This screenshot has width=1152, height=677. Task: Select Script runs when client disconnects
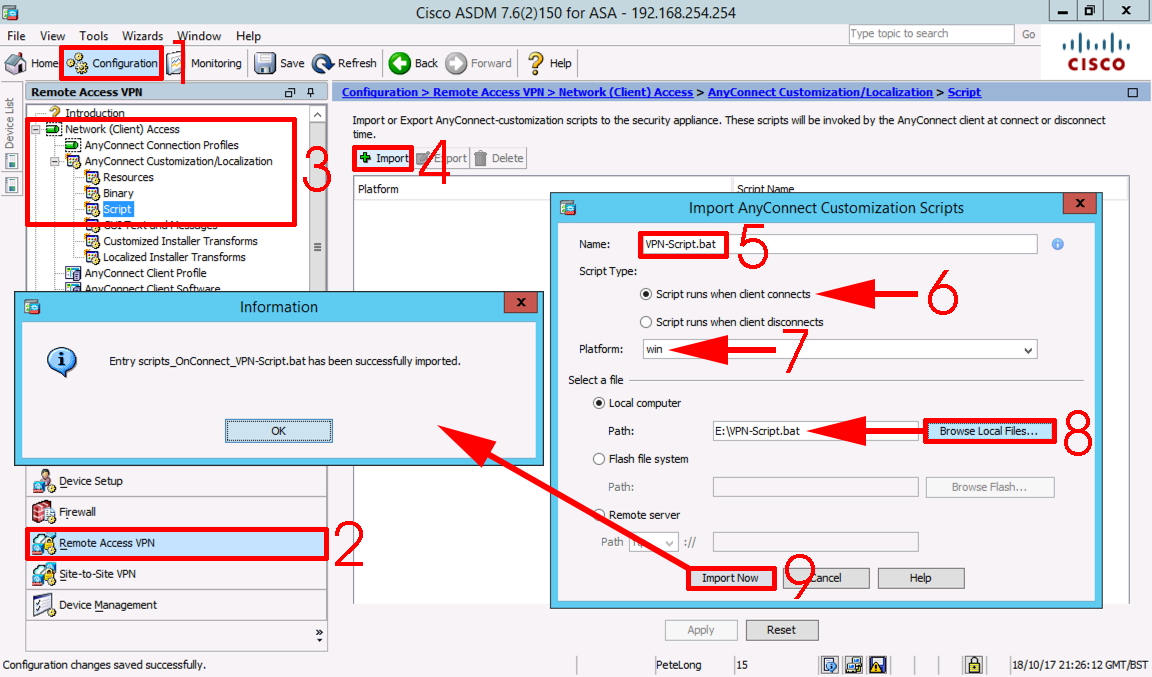pos(646,322)
